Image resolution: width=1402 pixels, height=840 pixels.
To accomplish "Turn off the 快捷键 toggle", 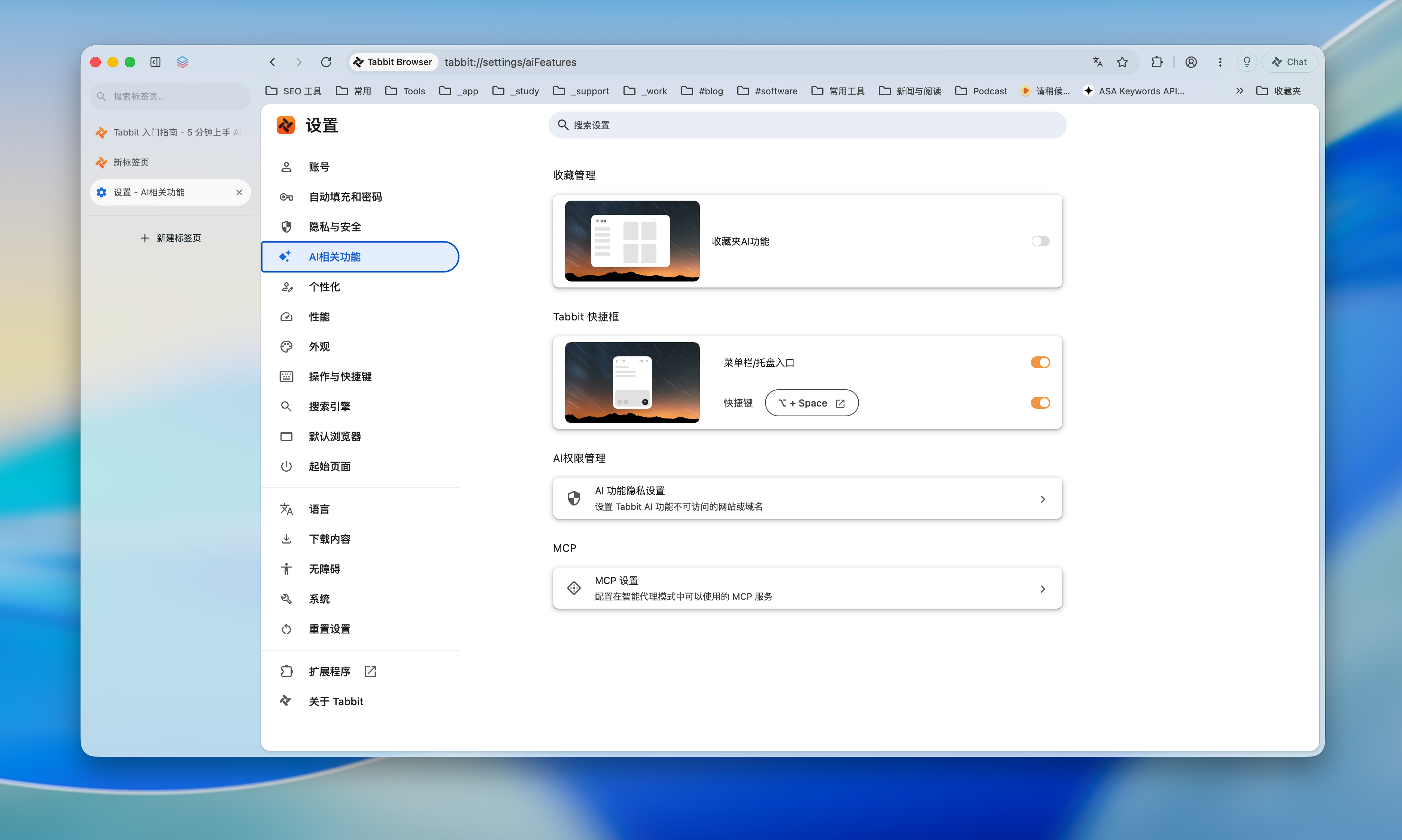I will click(1040, 403).
